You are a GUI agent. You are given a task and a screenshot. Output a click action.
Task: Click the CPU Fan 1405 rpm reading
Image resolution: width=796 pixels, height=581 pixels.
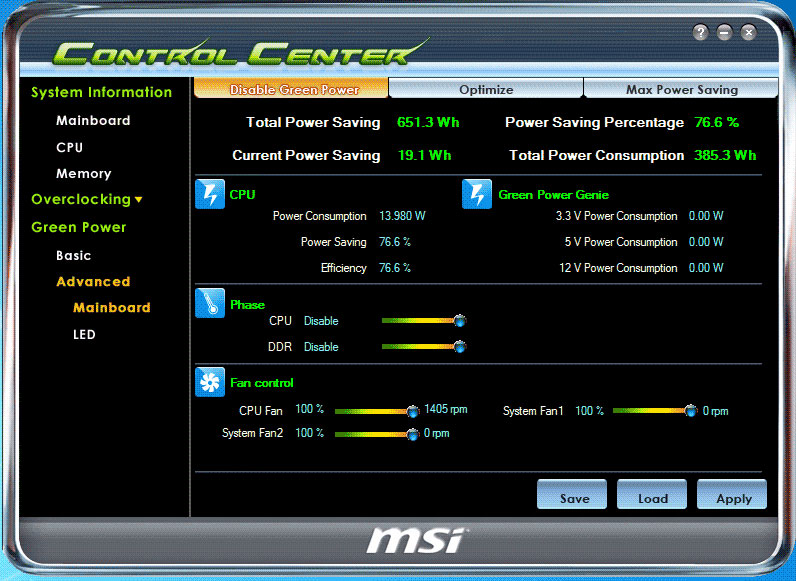coord(446,409)
